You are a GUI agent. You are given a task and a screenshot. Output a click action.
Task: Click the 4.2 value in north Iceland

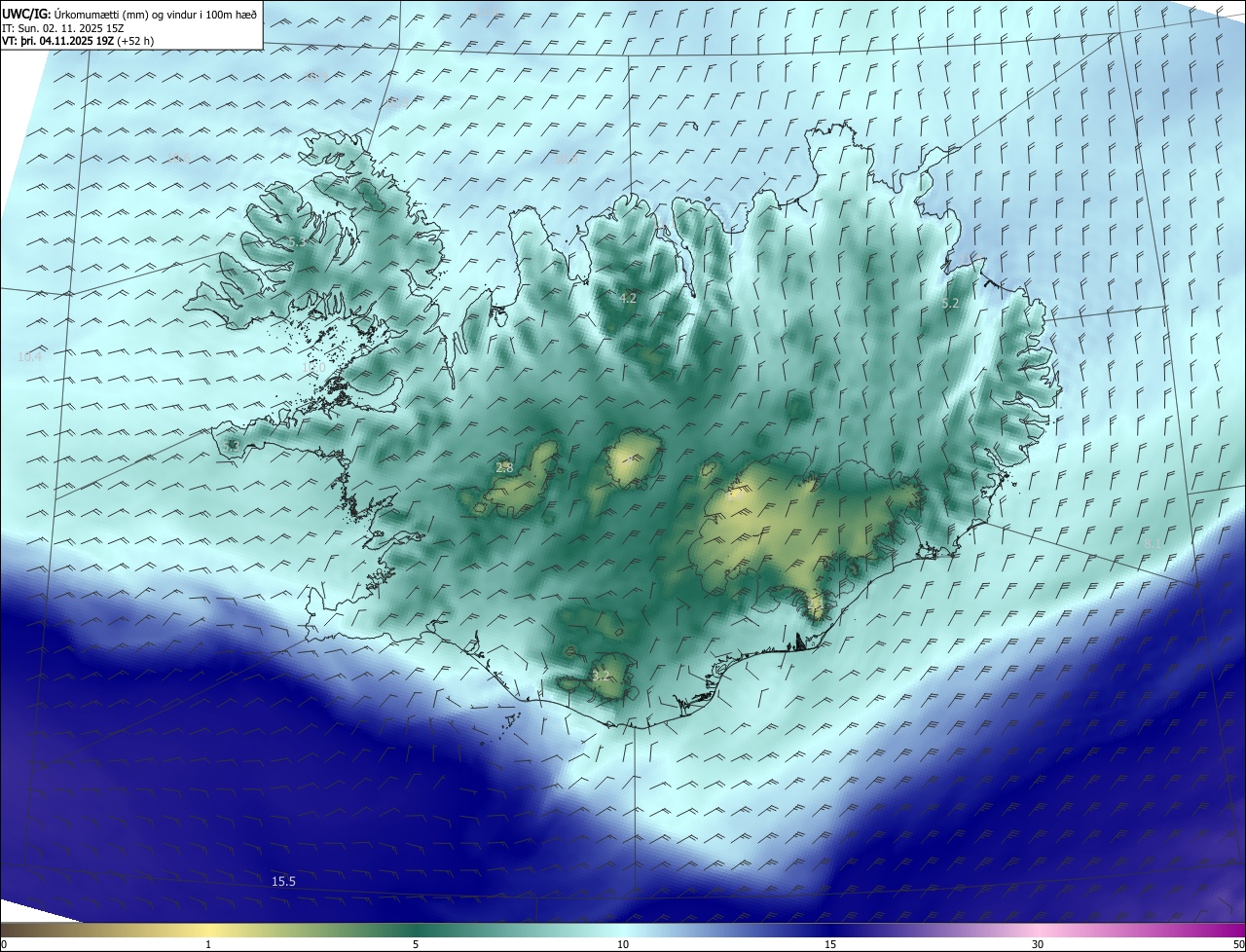click(x=628, y=299)
